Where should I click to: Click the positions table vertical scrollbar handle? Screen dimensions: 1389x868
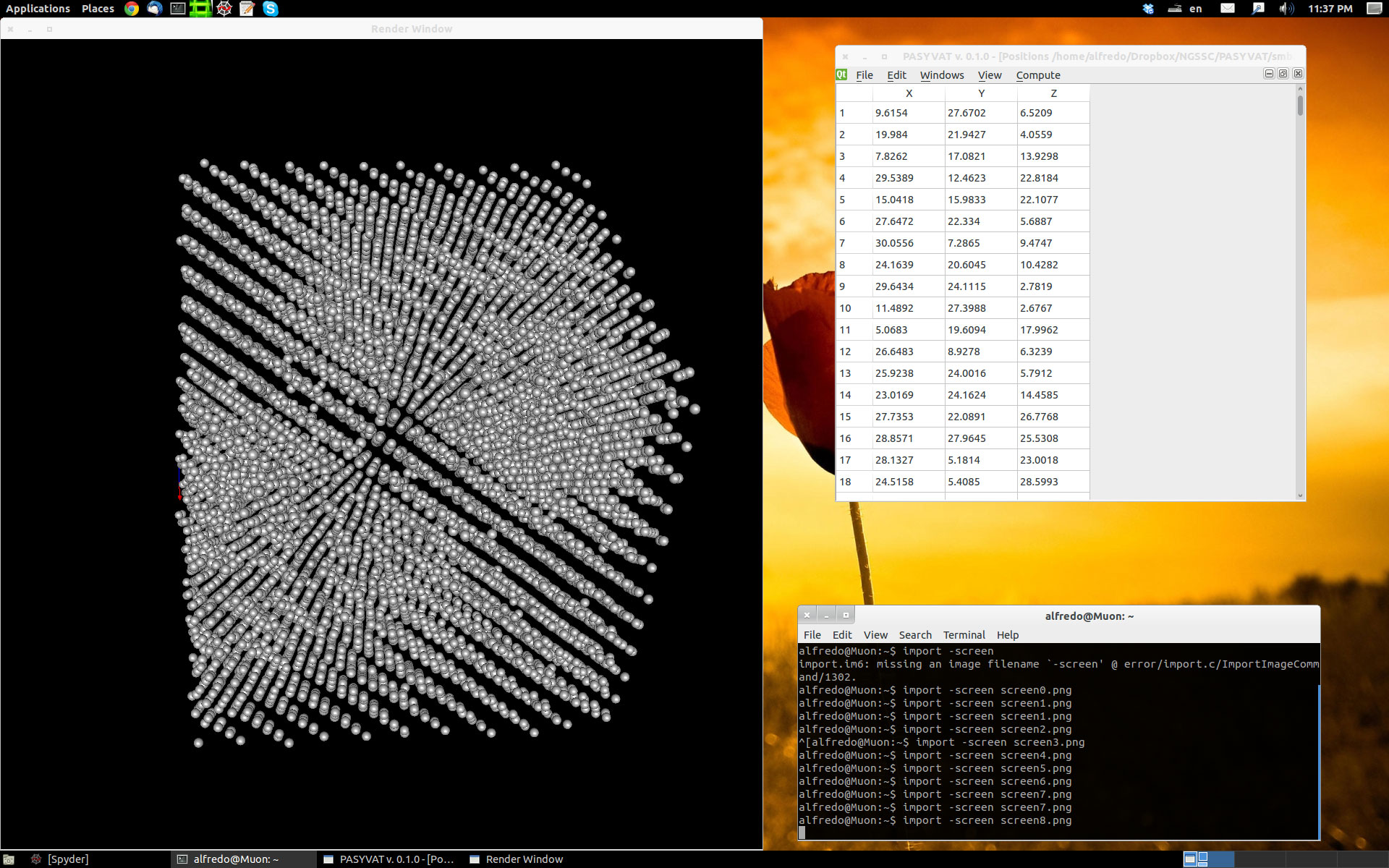pos(1300,105)
